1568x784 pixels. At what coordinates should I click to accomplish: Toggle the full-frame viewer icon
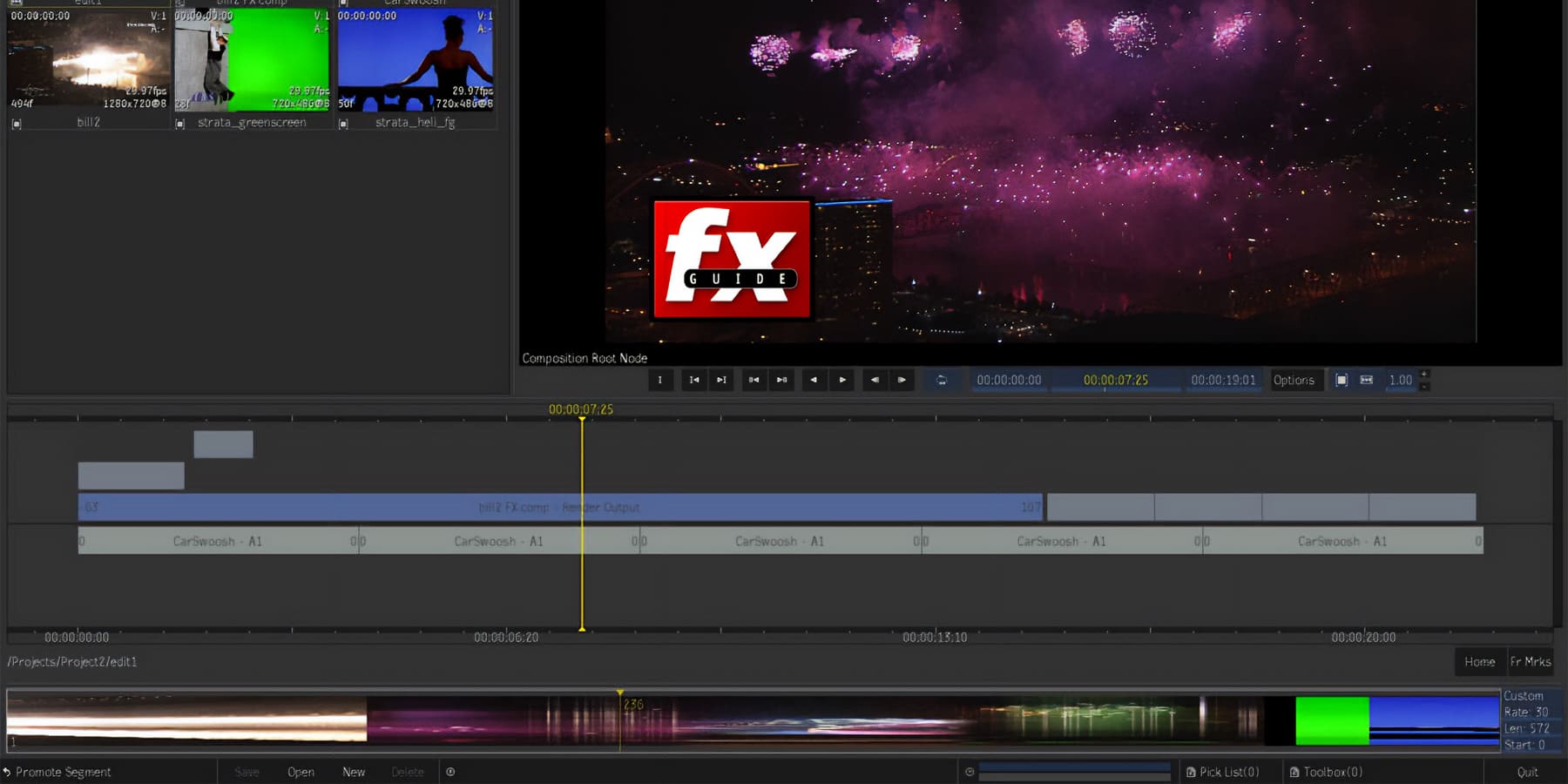1342,380
